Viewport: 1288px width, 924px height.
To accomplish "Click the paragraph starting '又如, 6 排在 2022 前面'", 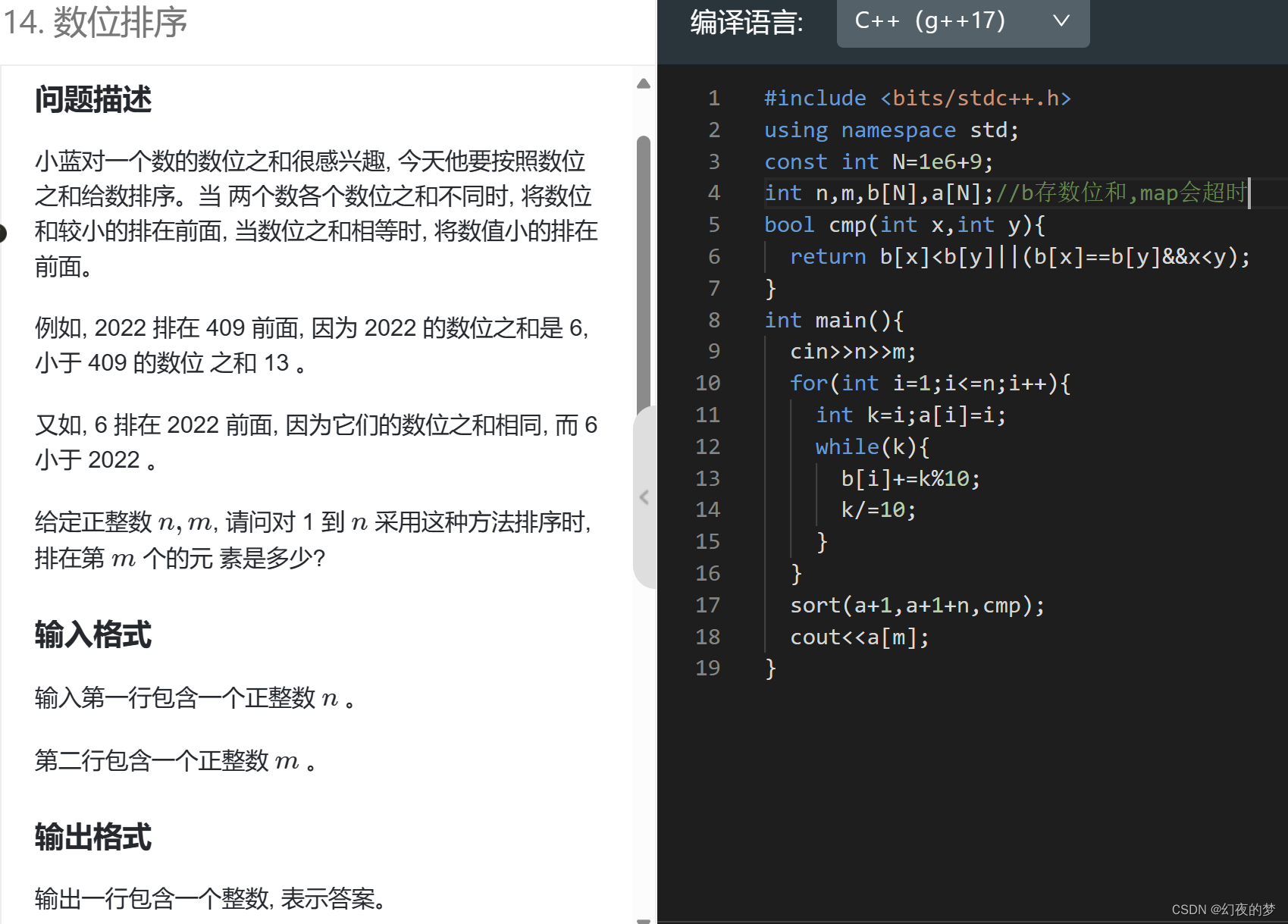I will (x=316, y=442).
